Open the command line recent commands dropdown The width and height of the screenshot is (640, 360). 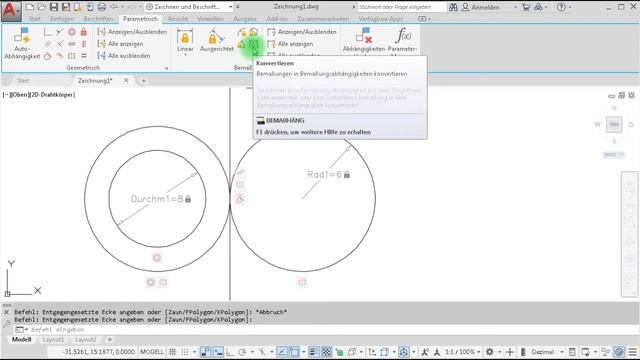pos(21,329)
